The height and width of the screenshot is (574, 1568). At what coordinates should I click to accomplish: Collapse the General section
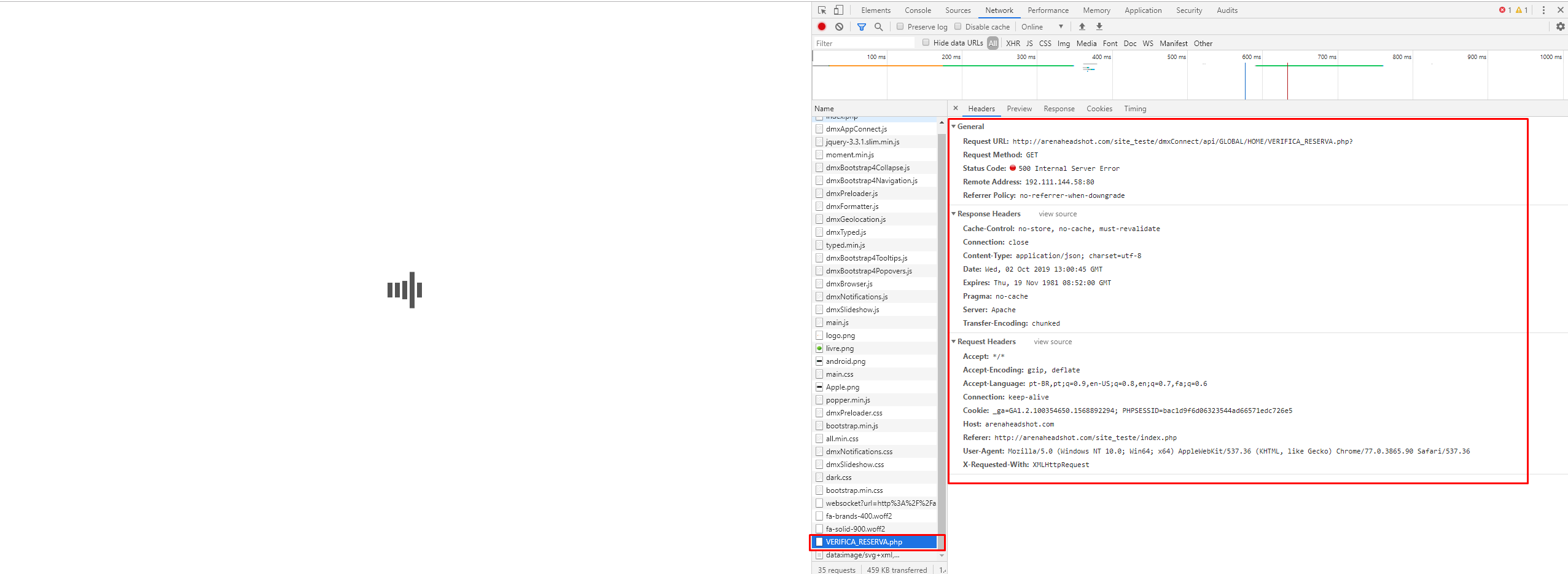tap(954, 127)
